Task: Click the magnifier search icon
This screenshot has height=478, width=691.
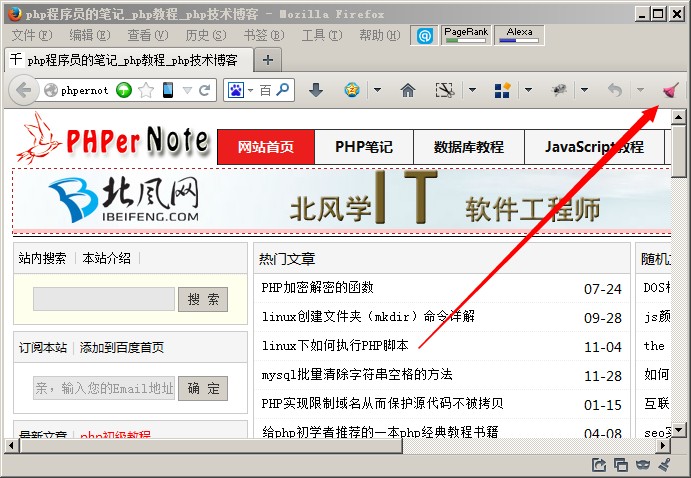Action: coord(283,89)
